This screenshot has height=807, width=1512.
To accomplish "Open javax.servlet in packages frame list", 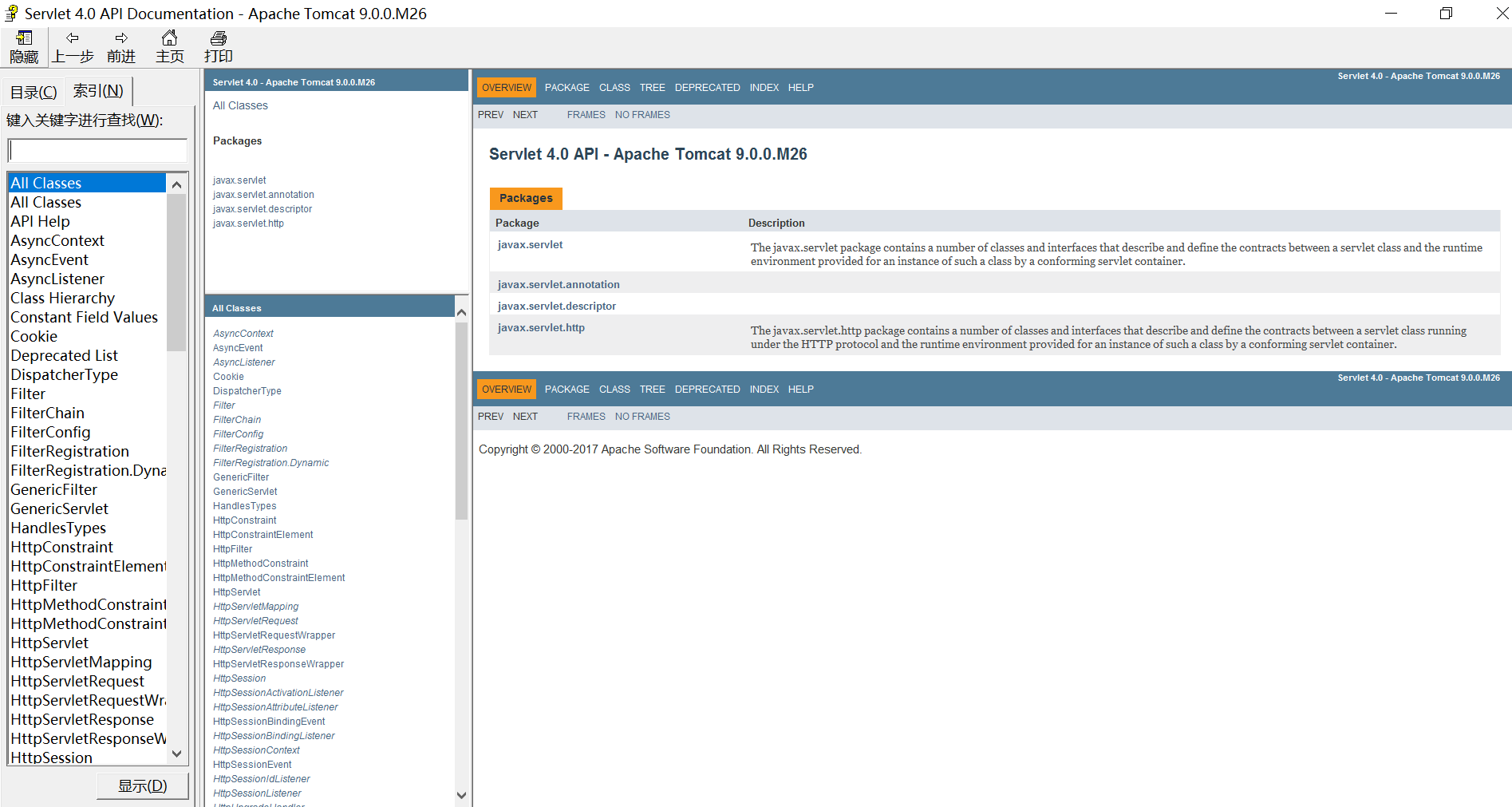I will (239, 180).
